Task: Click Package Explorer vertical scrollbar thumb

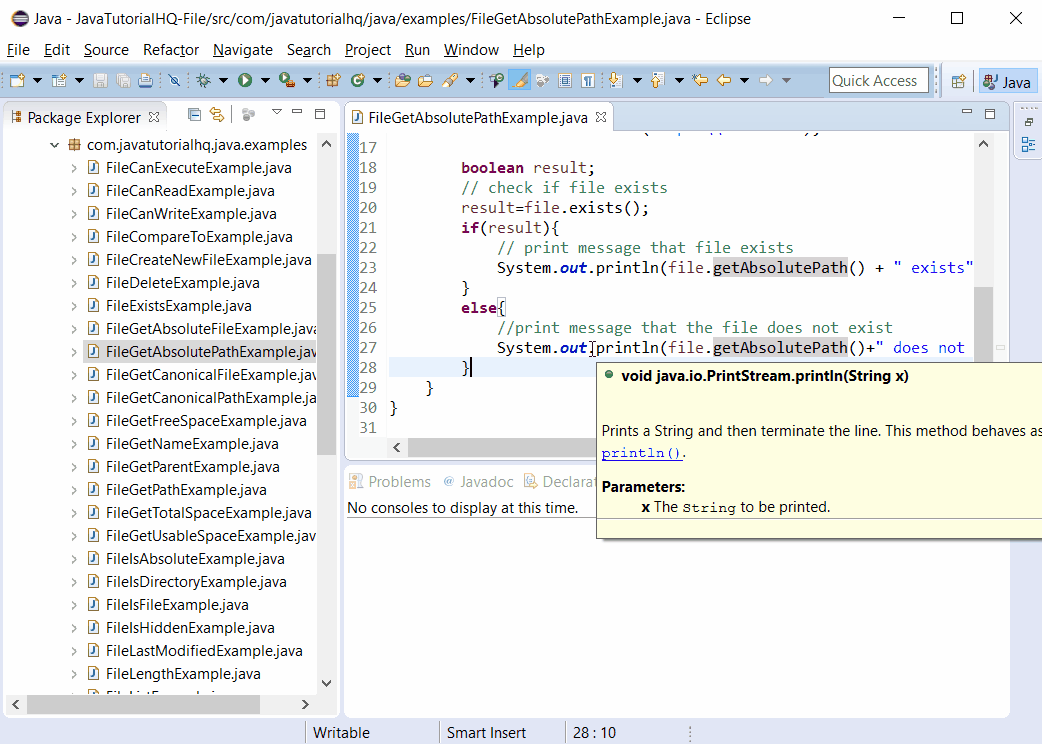Action: (x=326, y=354)
